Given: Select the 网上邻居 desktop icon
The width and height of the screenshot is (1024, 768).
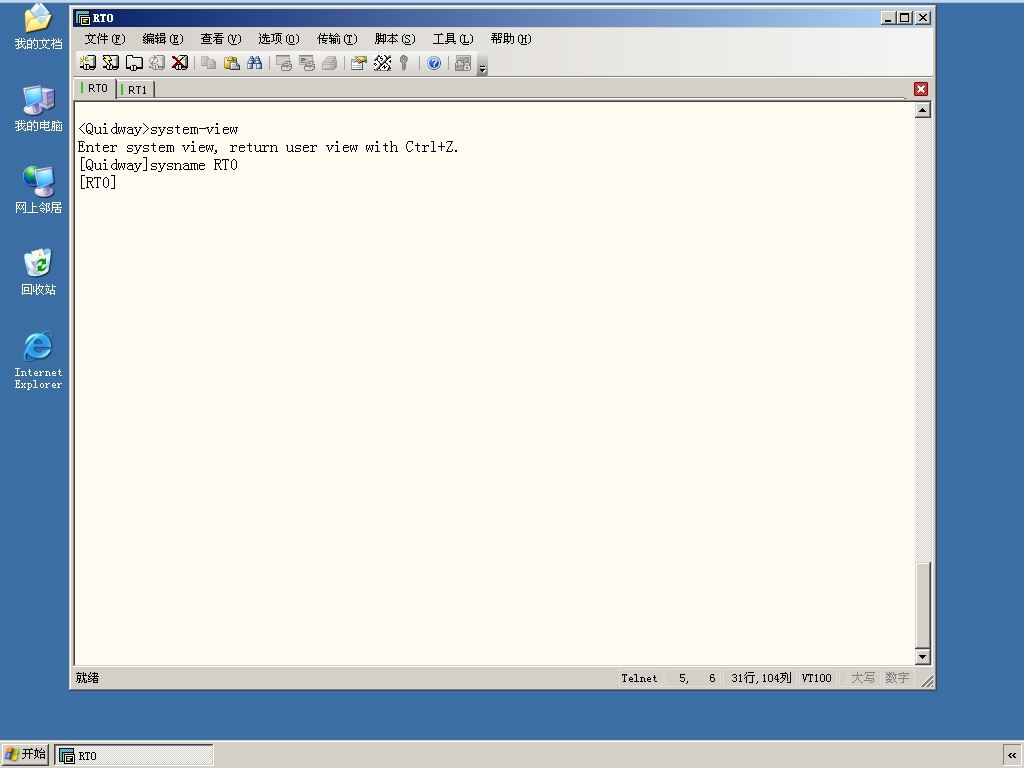Looking at the screenshot, I should click(x=38, y=190).
